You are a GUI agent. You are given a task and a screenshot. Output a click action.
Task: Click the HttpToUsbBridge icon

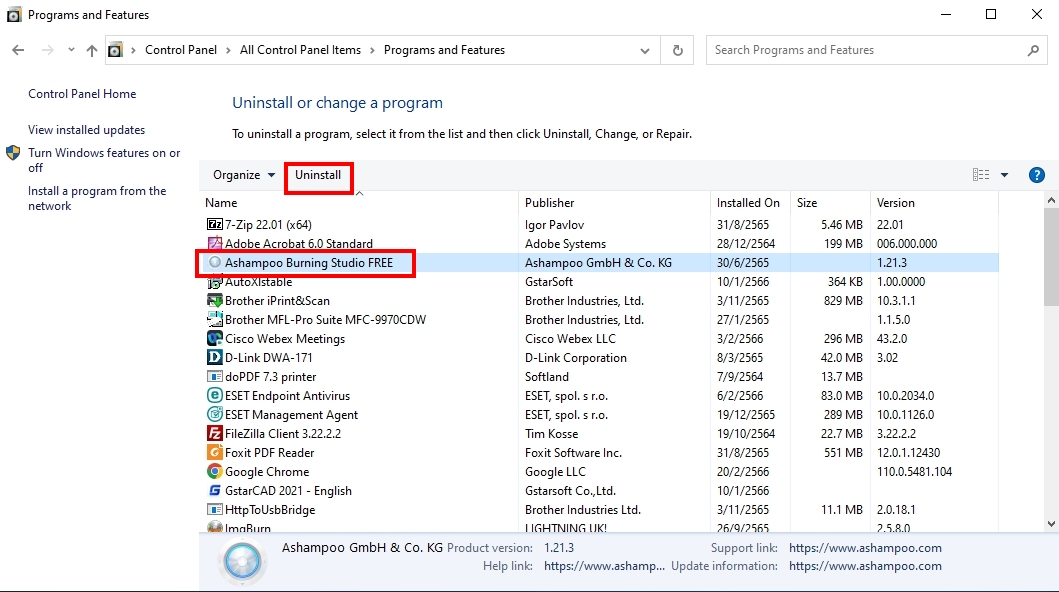[x=215, y=509]
